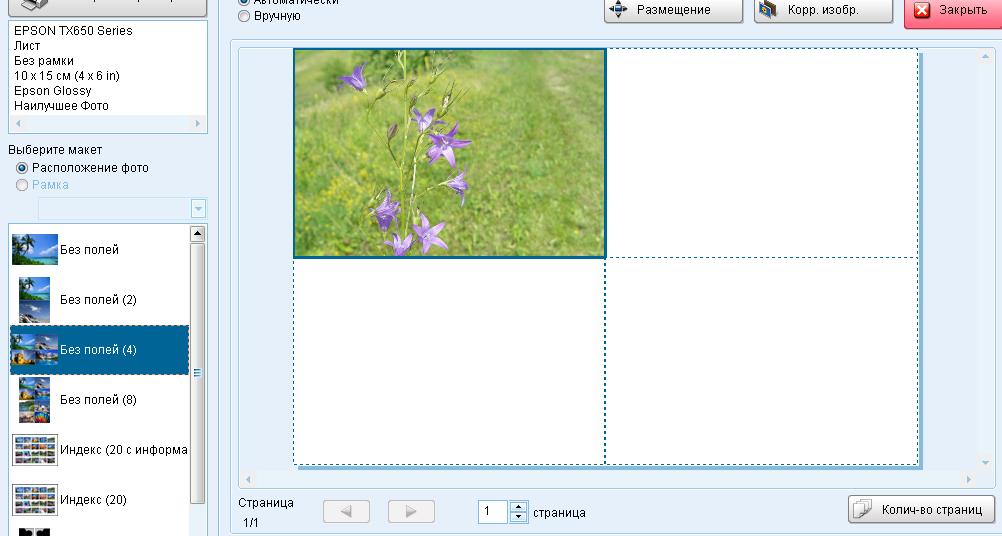
Task: Select the empty bottom-left photo slot
Action: [449, 361]
